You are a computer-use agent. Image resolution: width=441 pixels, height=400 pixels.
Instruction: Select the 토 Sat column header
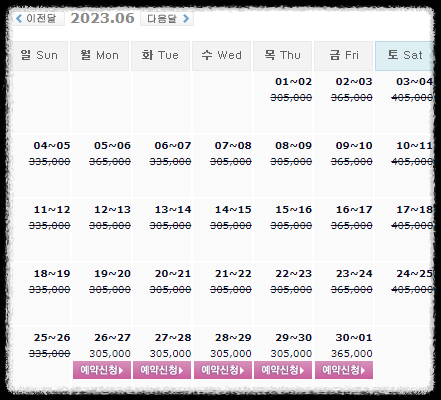point(404,56)
